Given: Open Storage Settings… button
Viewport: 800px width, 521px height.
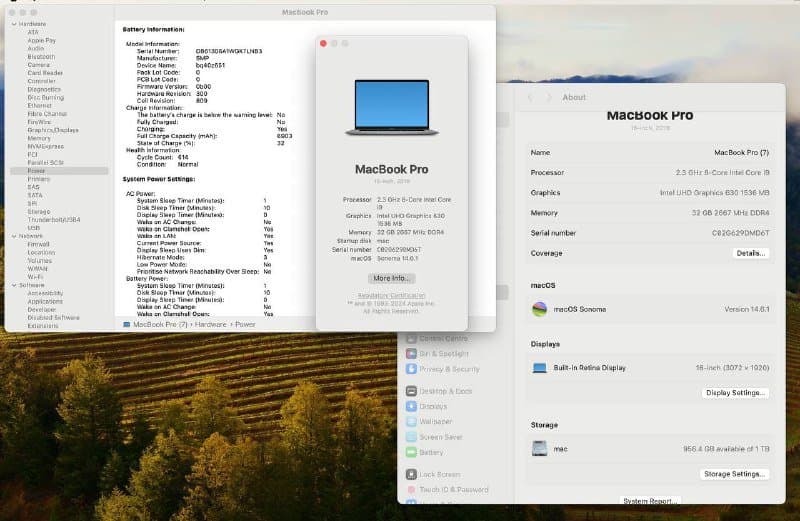Looking at the screenshot, I should (x=734, y=474).
